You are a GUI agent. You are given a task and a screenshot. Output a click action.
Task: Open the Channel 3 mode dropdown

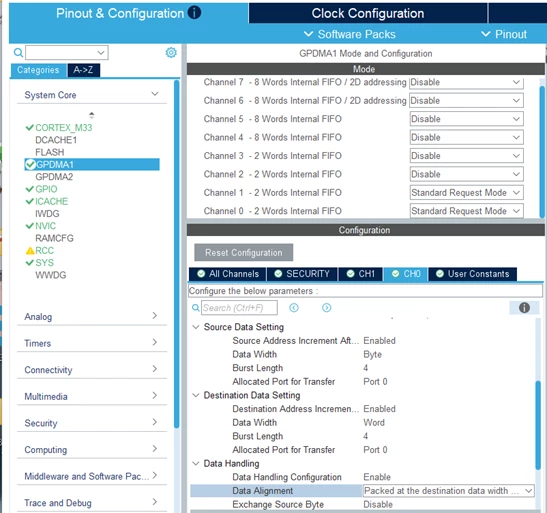pos(466,156)
